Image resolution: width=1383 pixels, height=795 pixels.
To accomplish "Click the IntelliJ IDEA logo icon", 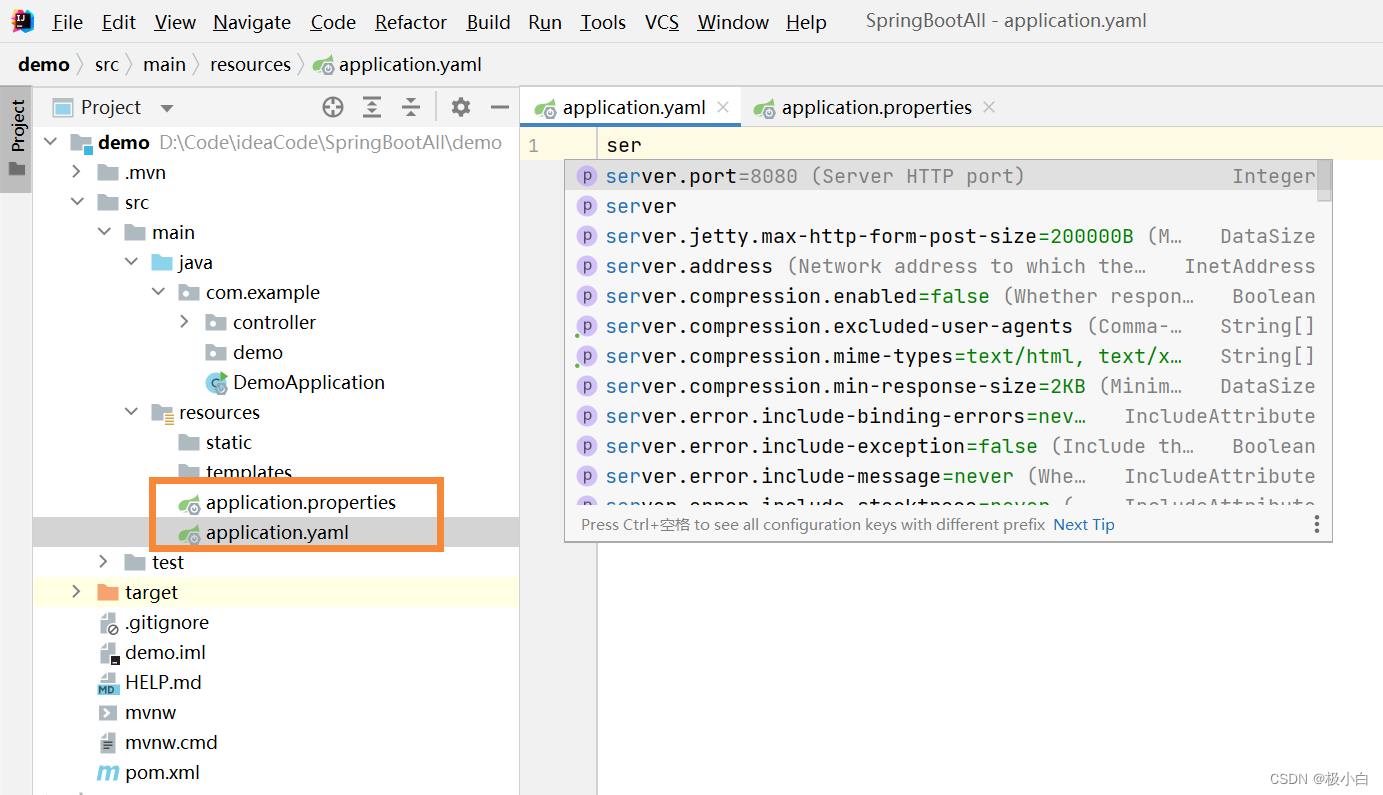I will coord(23,21).
